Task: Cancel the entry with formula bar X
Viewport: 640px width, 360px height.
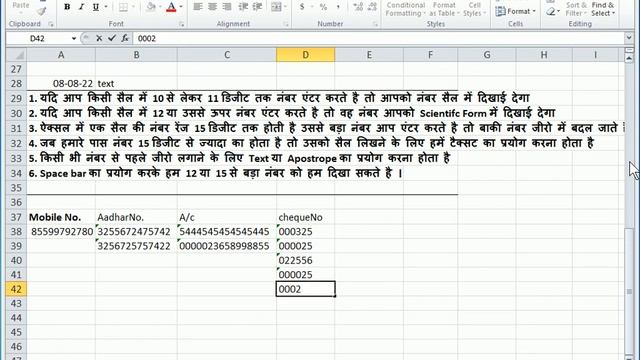Action: pos(99,38)
